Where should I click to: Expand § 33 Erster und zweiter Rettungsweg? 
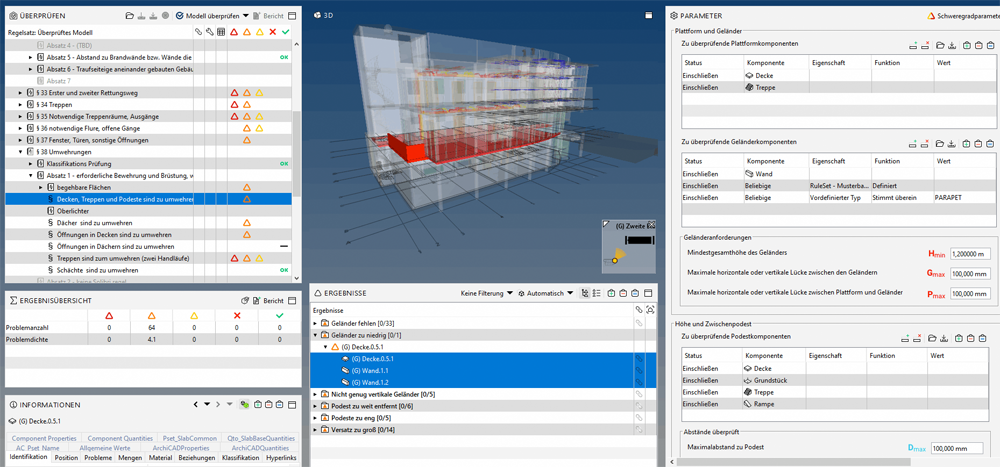pos(20,93)
